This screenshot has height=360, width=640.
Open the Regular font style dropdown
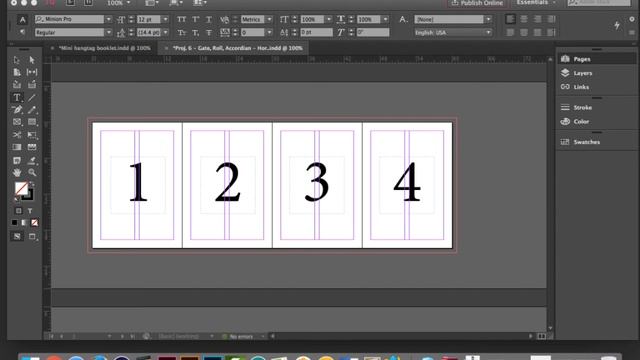click(x=109, y=32)
